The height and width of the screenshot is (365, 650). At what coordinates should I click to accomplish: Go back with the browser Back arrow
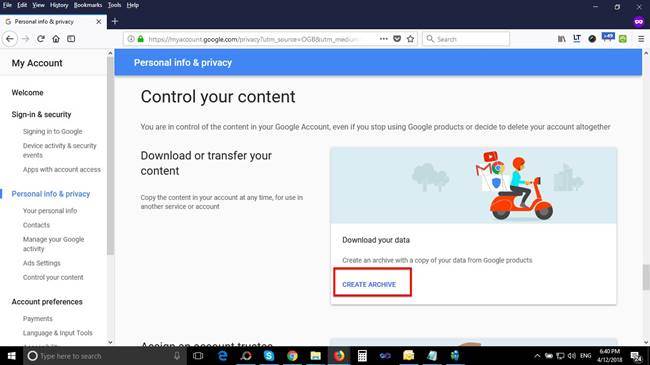point(10,39)
